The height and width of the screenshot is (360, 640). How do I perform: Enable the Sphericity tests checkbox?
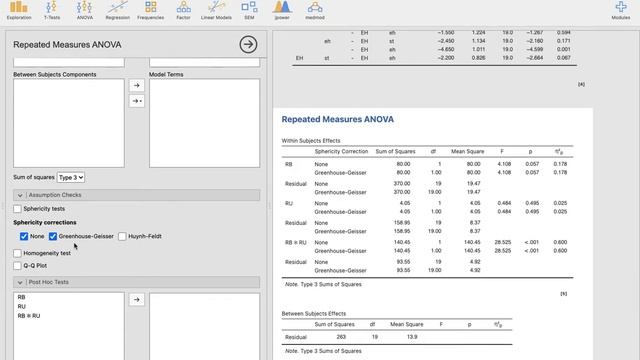[x=17, y=209]
